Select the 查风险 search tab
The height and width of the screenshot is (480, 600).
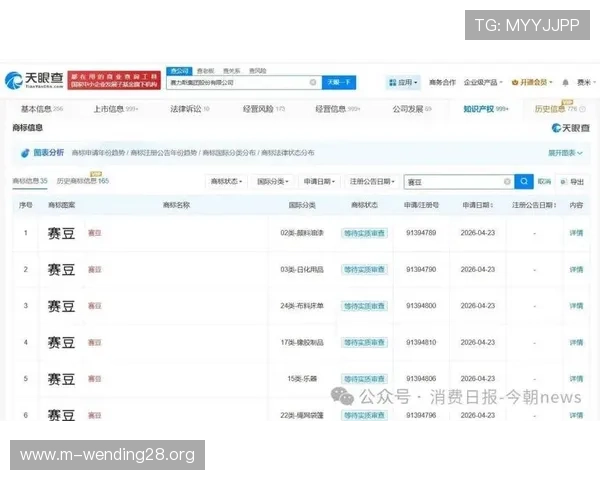[258, 71]
